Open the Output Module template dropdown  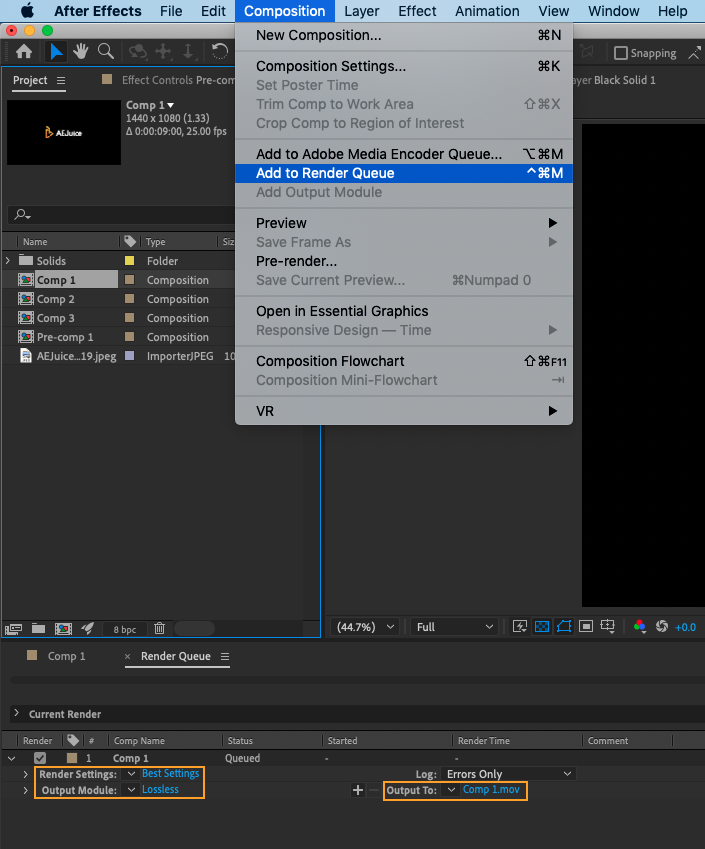pyautogui.click(x=131, y=790)
